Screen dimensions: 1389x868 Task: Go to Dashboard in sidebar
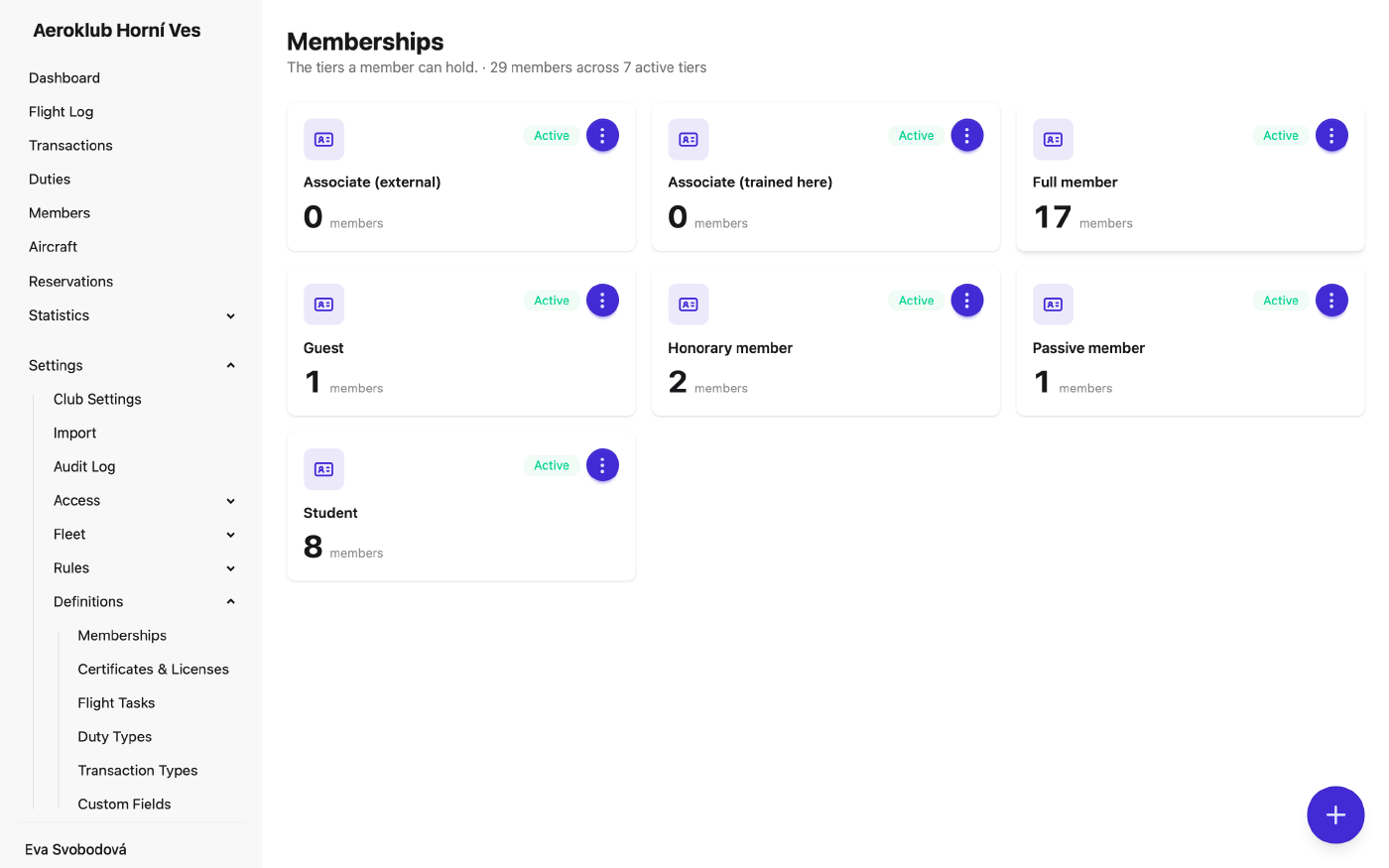click(64, 77)
